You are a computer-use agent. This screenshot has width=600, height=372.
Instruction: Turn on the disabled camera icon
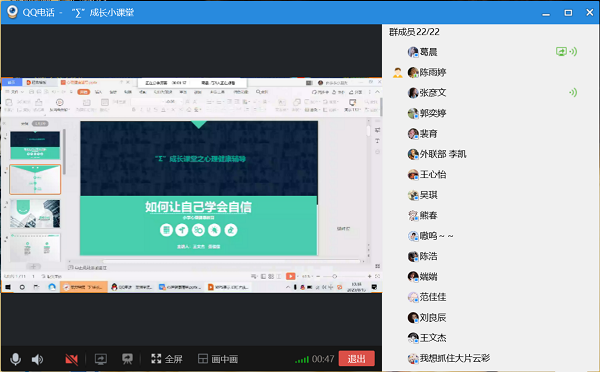(72, 359)
